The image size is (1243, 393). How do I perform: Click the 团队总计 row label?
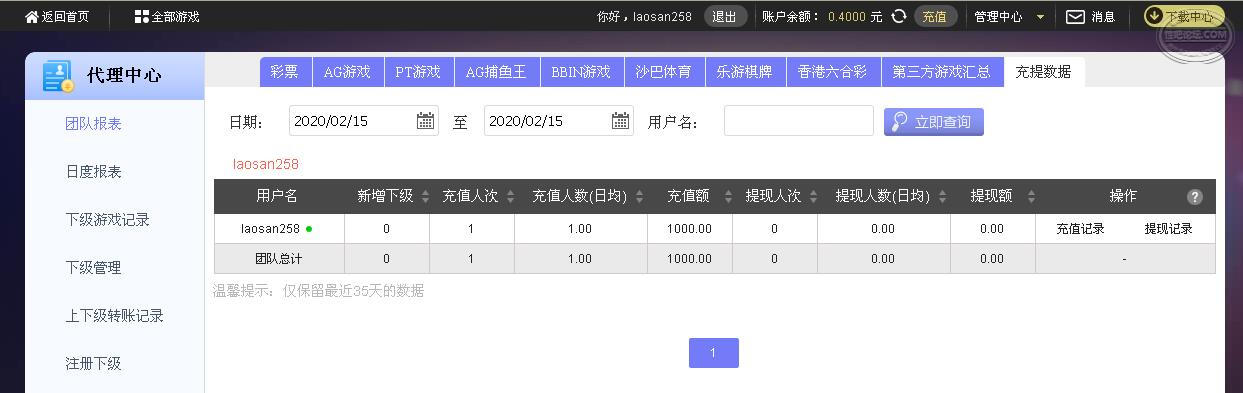click(x=279, y=259)
